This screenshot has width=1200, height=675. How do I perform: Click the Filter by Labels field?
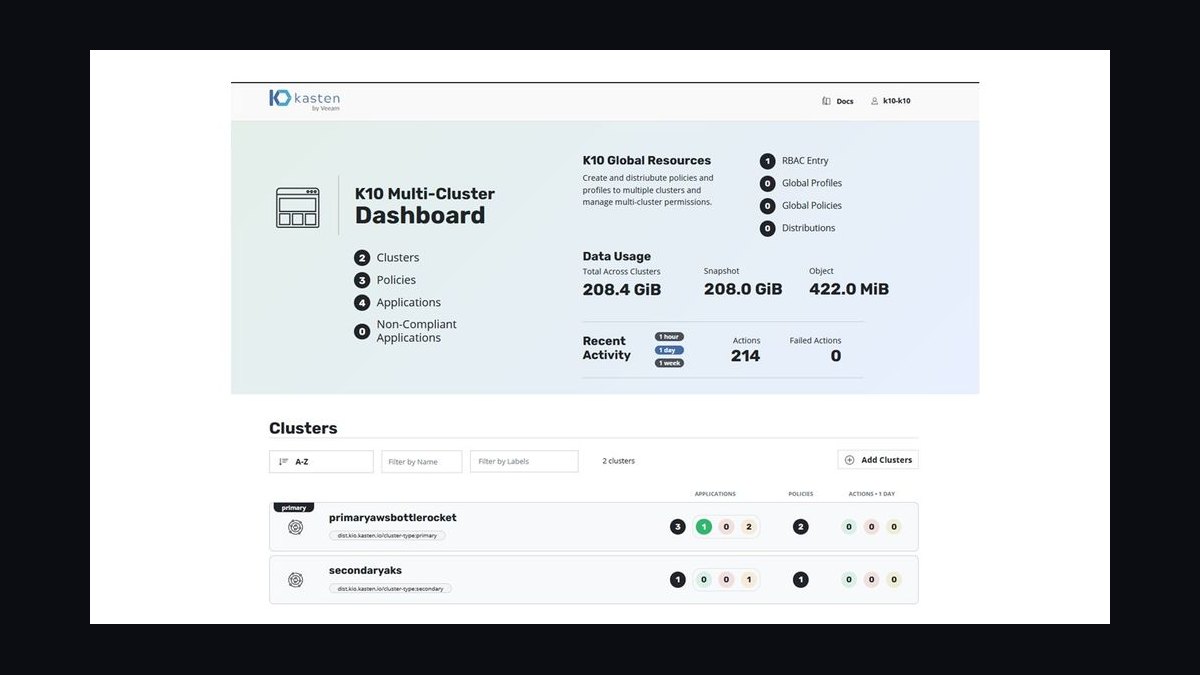tap(524, 461)
